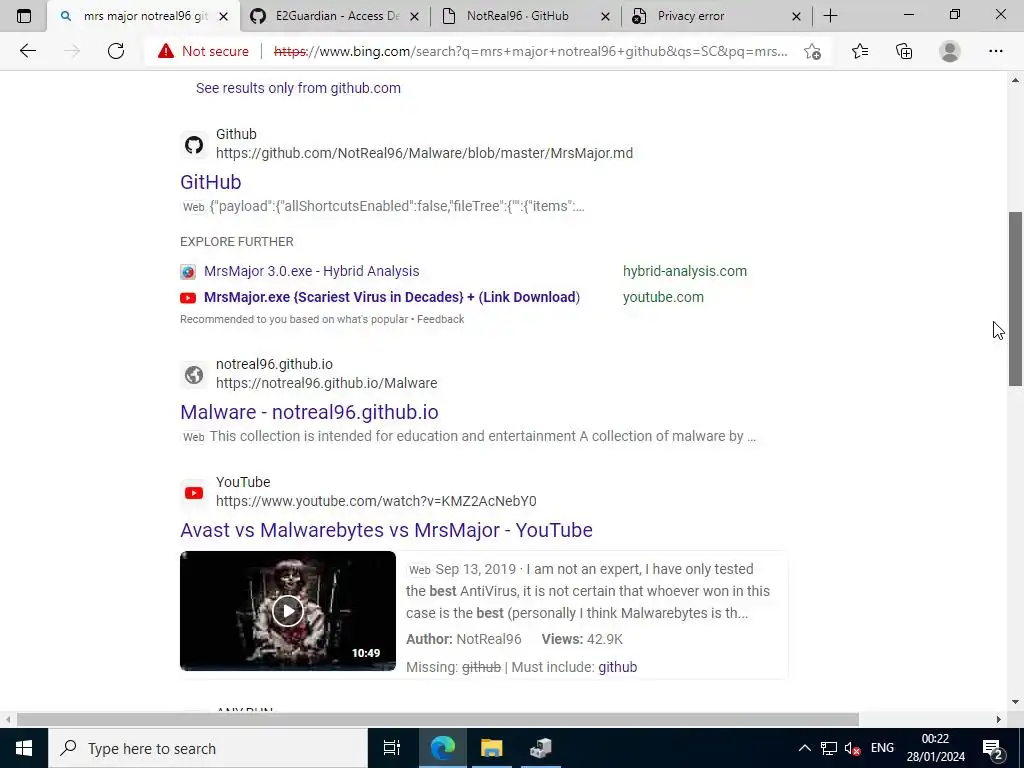Image resolution: width=1024 pixels, height=768 pixels.
Task: Go back using the back arrow
Action: tap(27, 51)
